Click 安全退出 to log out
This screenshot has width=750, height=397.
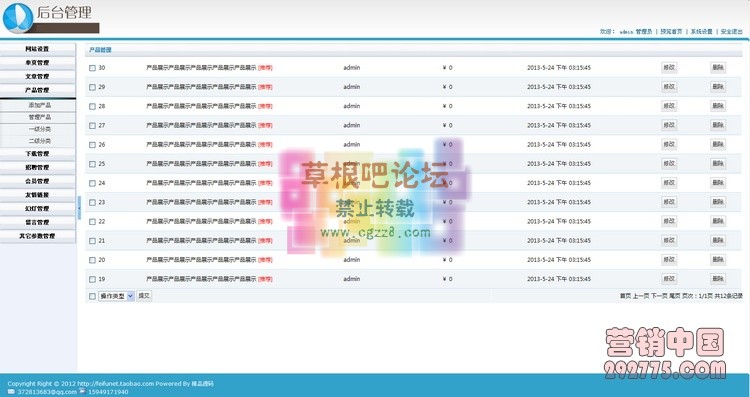click(x=731, y=32)
